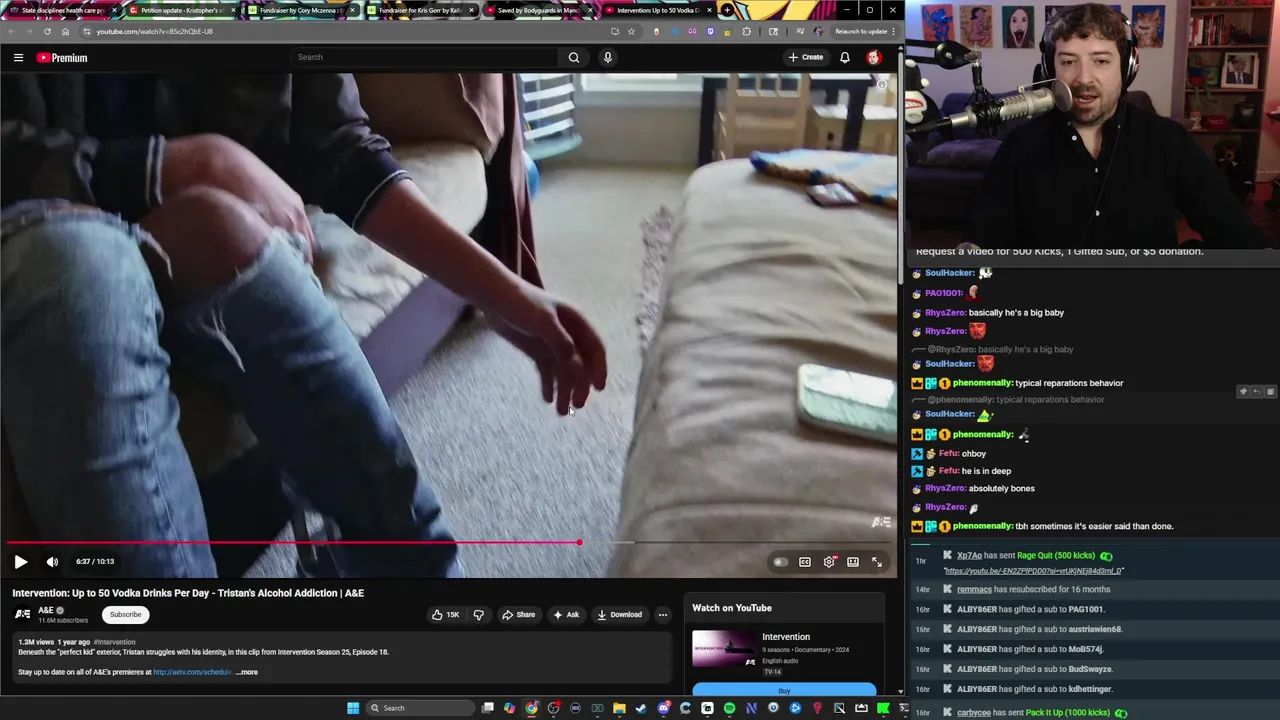Share the Intervention video
Viewport: 1280px width, 720px height.
coord(518,615)
